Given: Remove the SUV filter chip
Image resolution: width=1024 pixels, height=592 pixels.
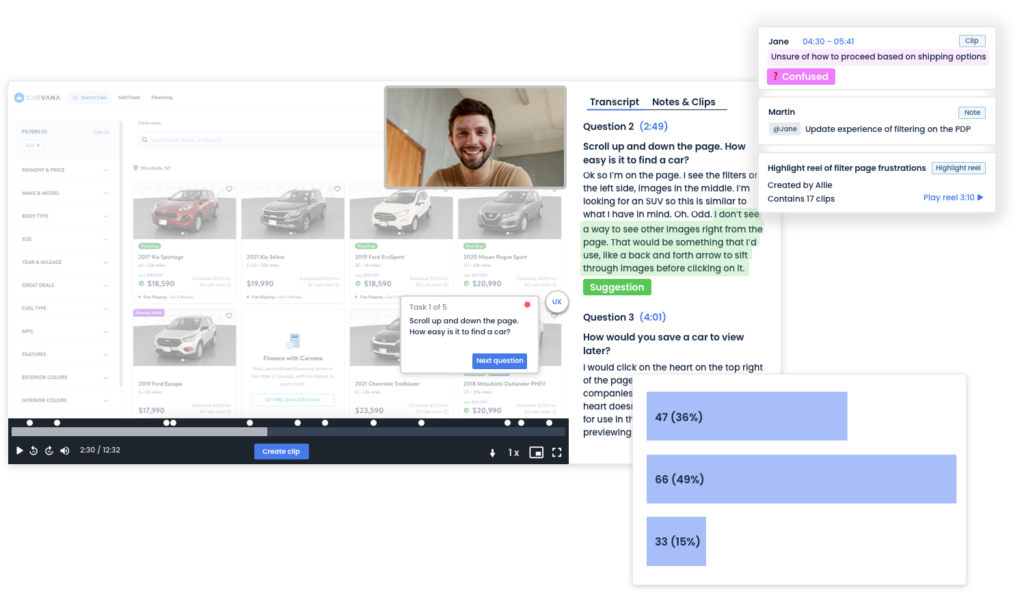Looking at the screenshot, I should [x=38, y=144].
